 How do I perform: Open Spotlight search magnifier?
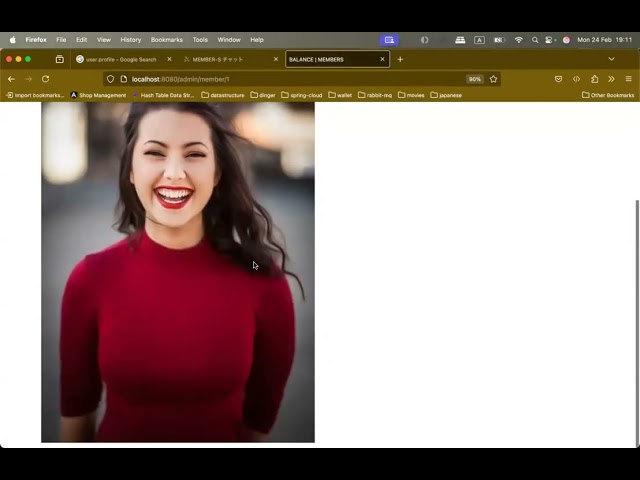pyautogui.click(x=535, y=40)
